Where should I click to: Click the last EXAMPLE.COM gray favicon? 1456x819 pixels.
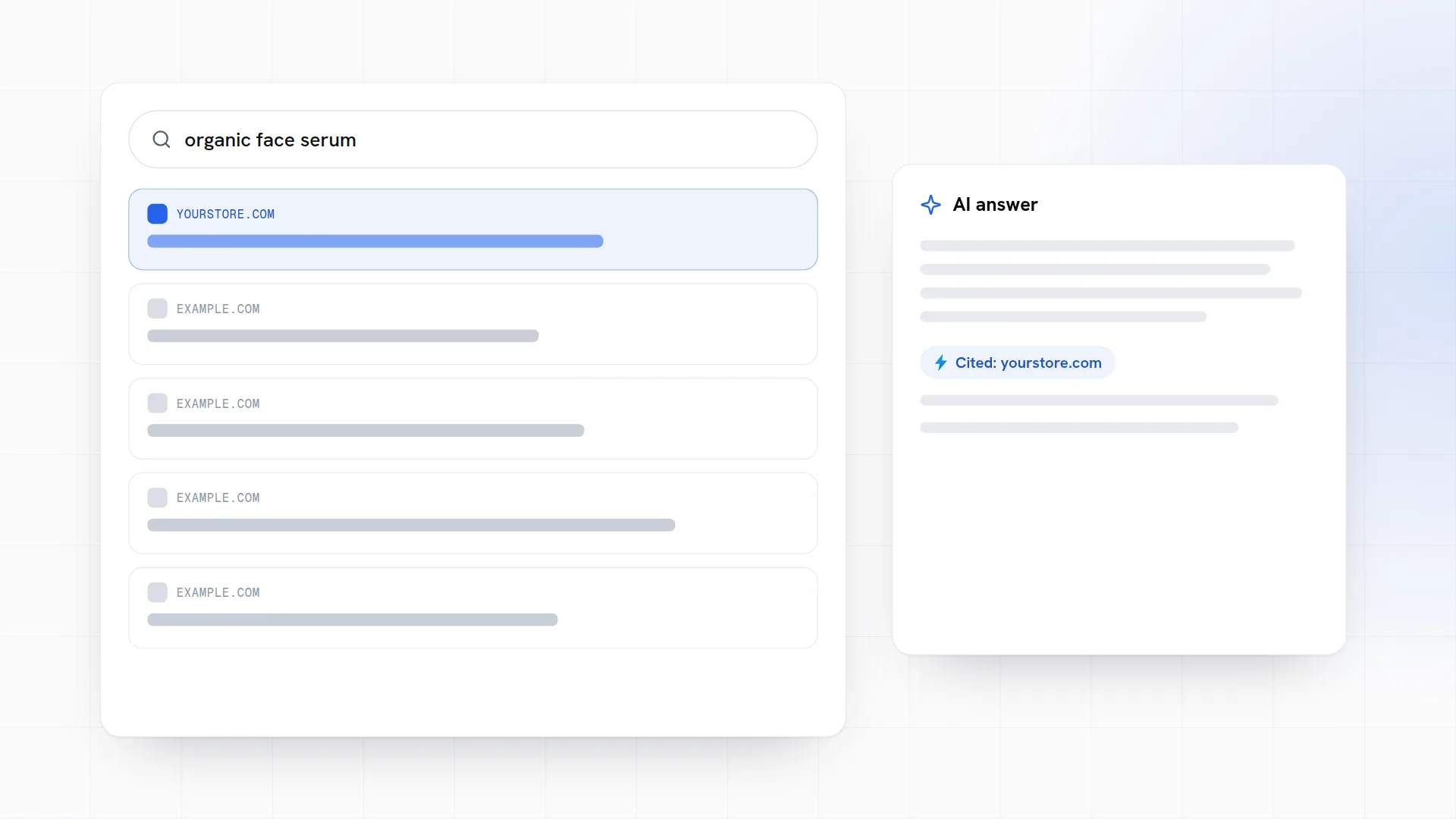coord(157,592)
